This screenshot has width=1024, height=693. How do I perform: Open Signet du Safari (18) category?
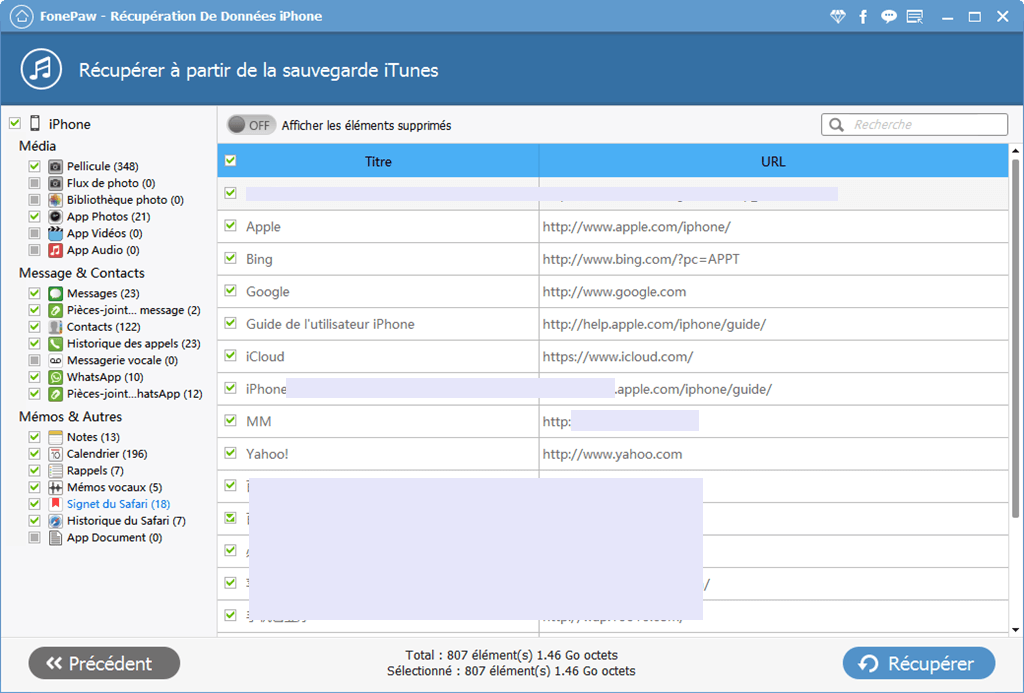[x=118, y=504]
